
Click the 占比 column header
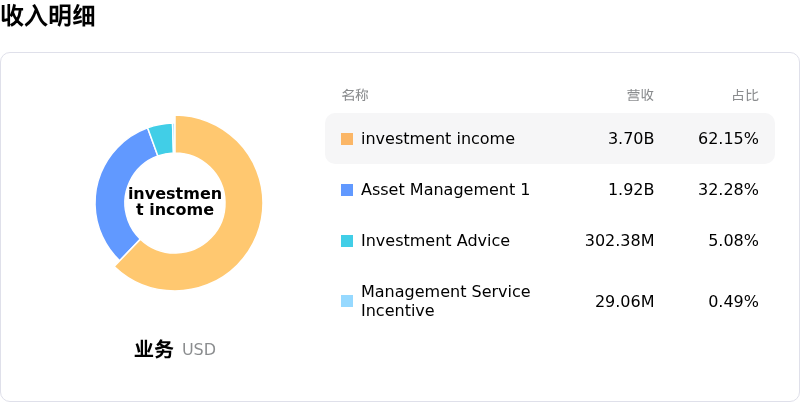pos(745,95)
